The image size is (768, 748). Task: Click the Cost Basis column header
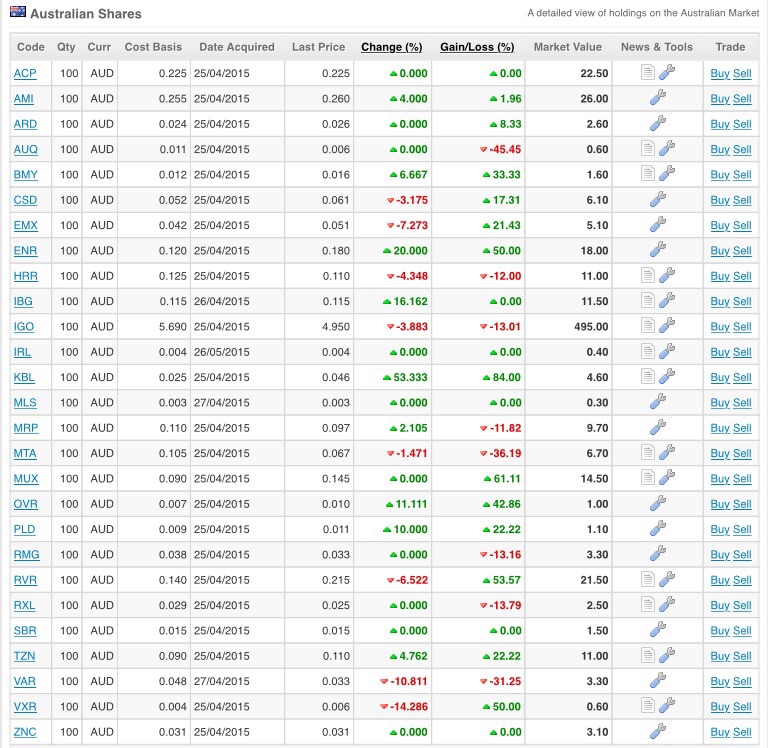(x=153, y=47)
